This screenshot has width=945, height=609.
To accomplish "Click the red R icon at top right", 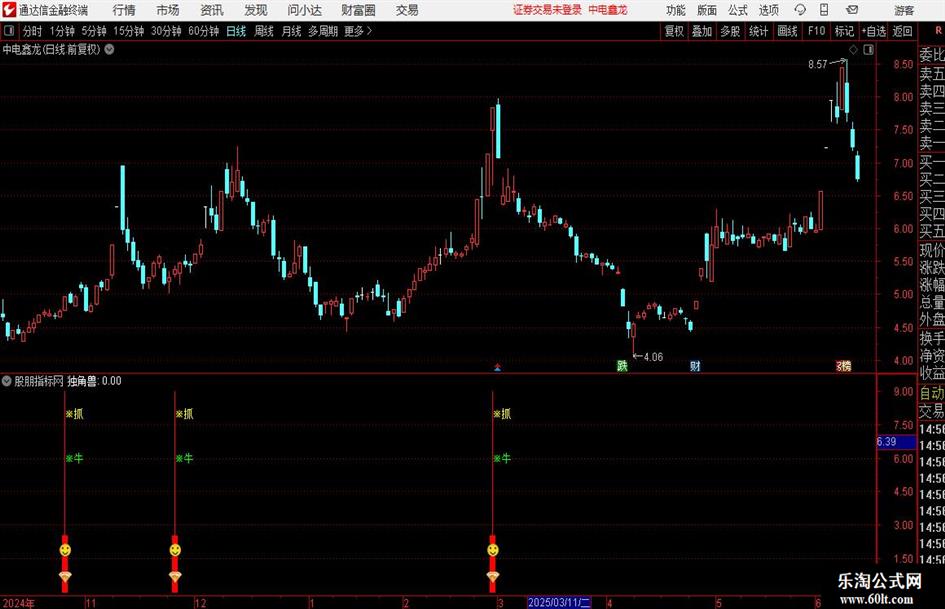I will tap(938, 30).
